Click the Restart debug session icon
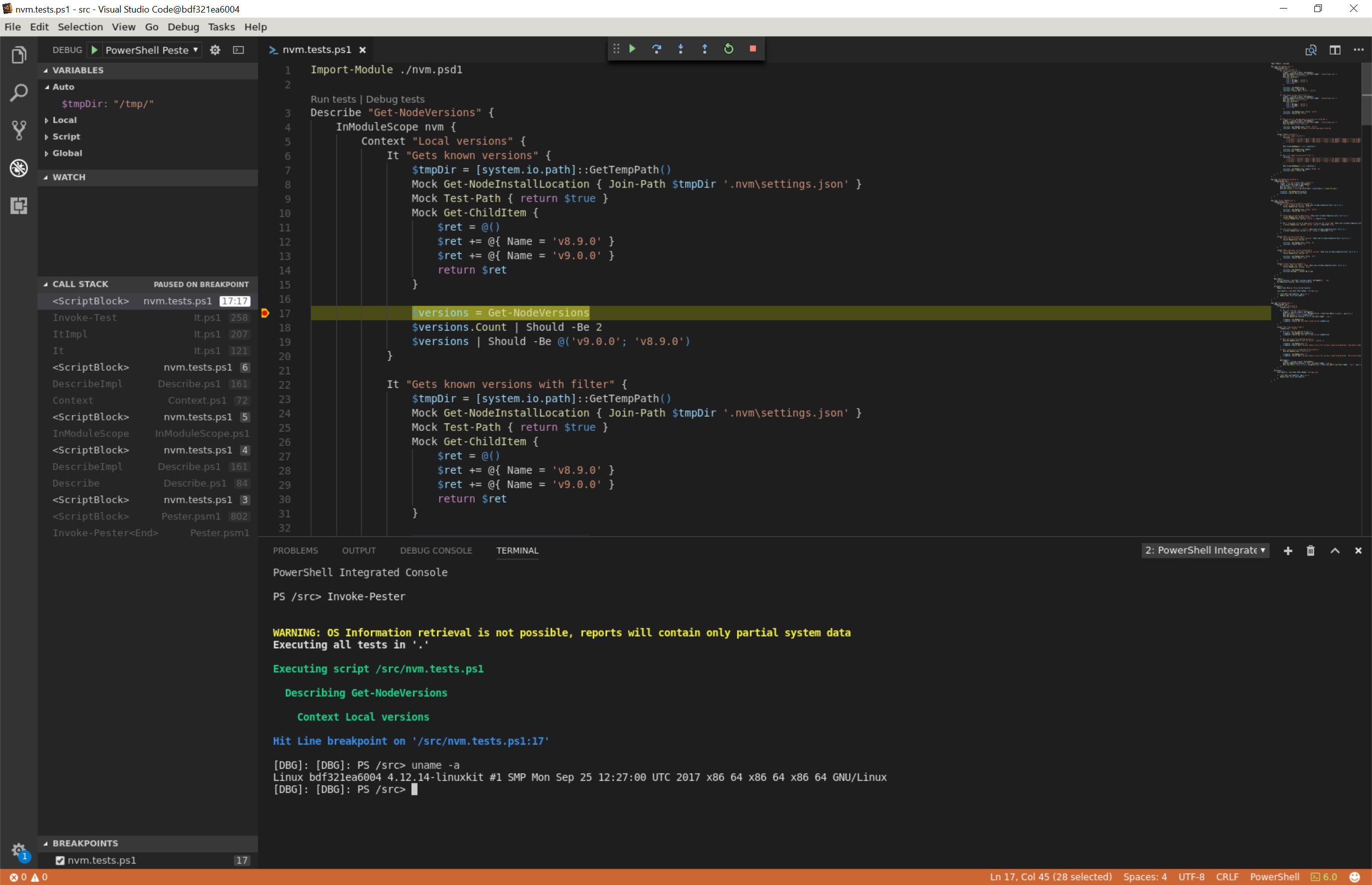1372x885 pixels. [729, 48]
